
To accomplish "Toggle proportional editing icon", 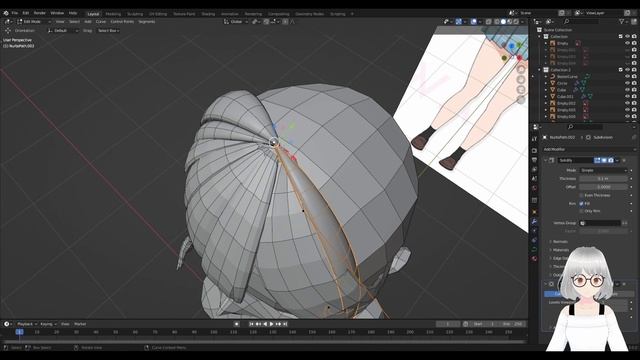I will point(285,22).
